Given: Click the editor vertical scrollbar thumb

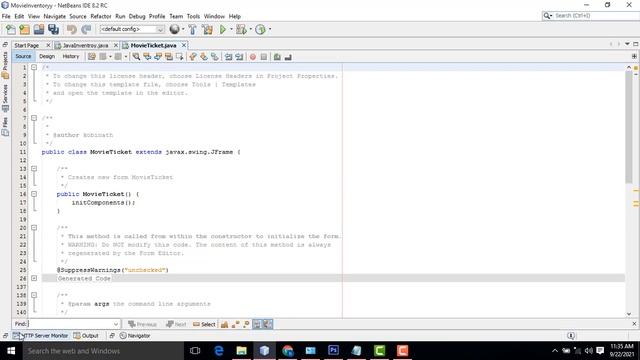Looking at the screenshot, I should [x=629, y=127].
